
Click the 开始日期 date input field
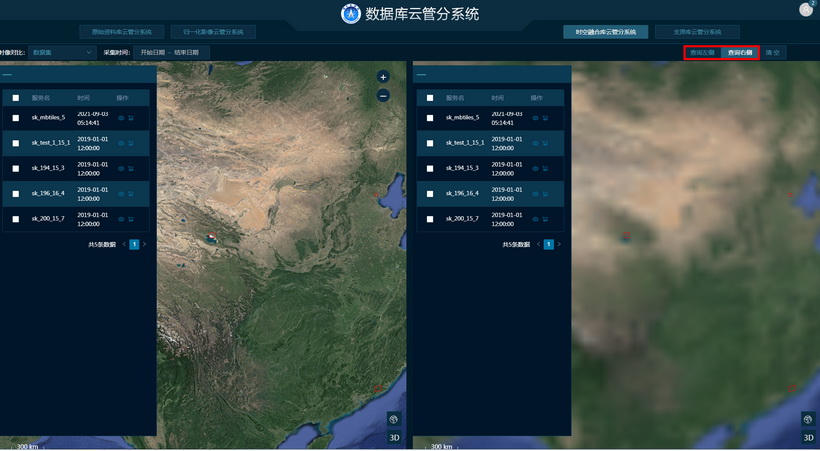click(x=154, y=52)
